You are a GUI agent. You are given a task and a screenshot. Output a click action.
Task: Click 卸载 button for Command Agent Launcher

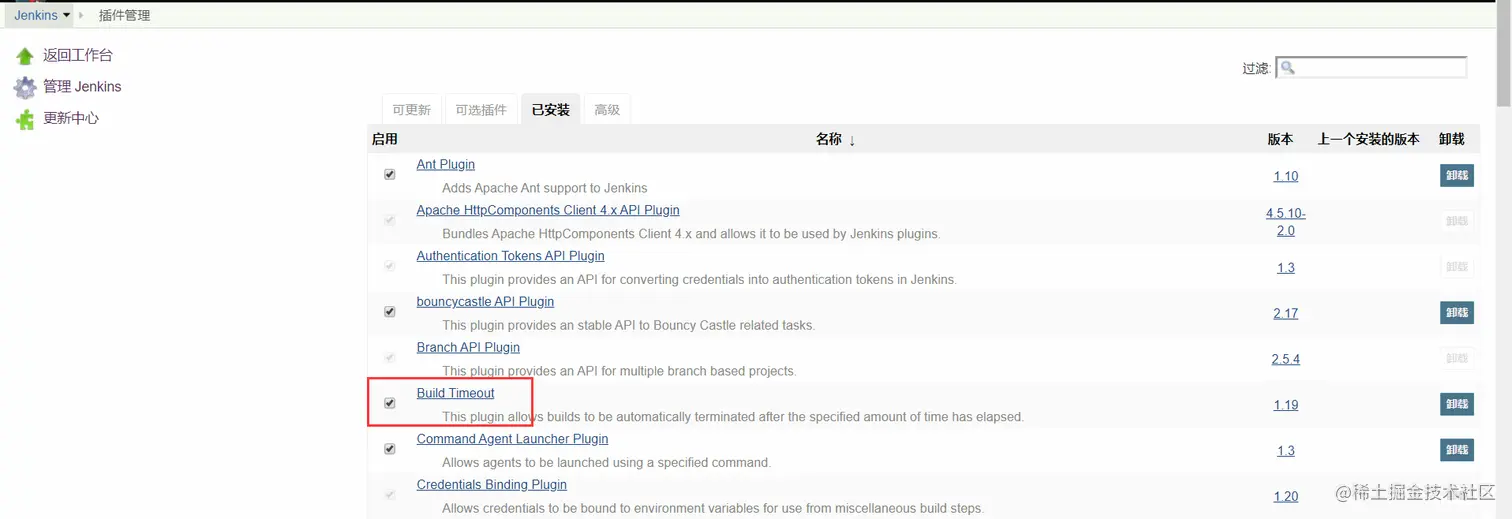tap(1457, 450)
